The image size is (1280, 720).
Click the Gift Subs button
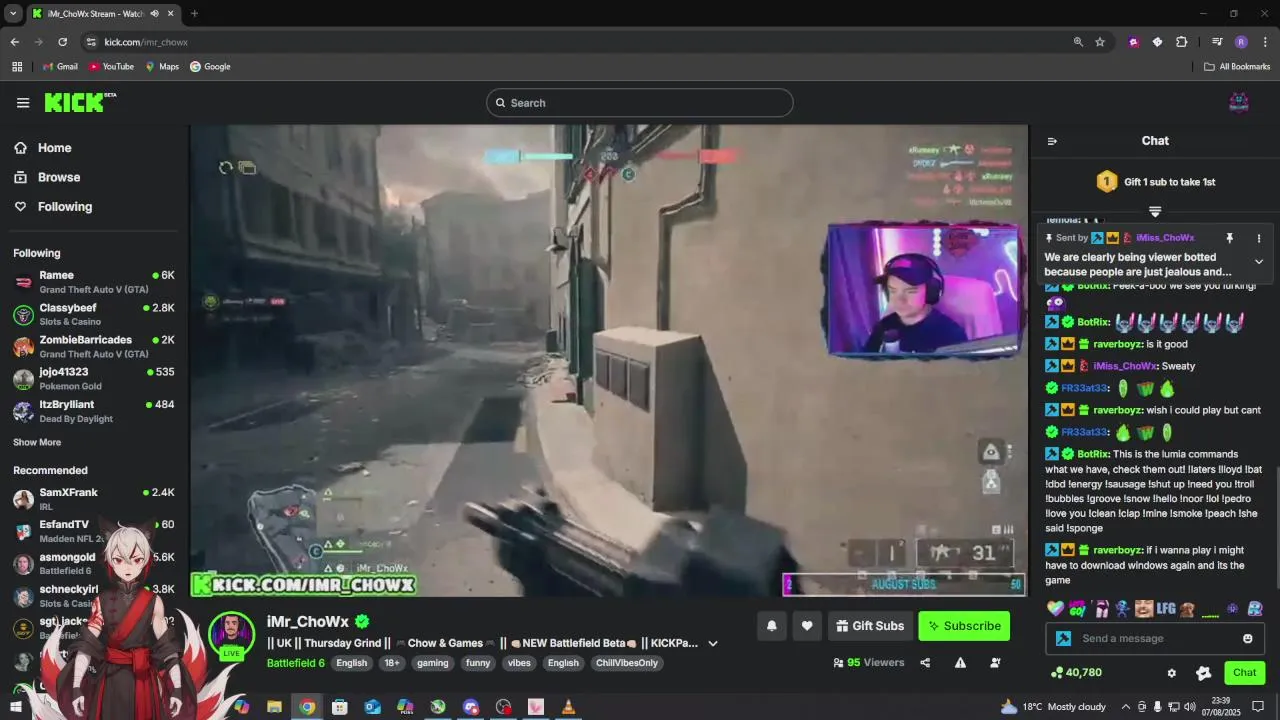tap(869, 626)
